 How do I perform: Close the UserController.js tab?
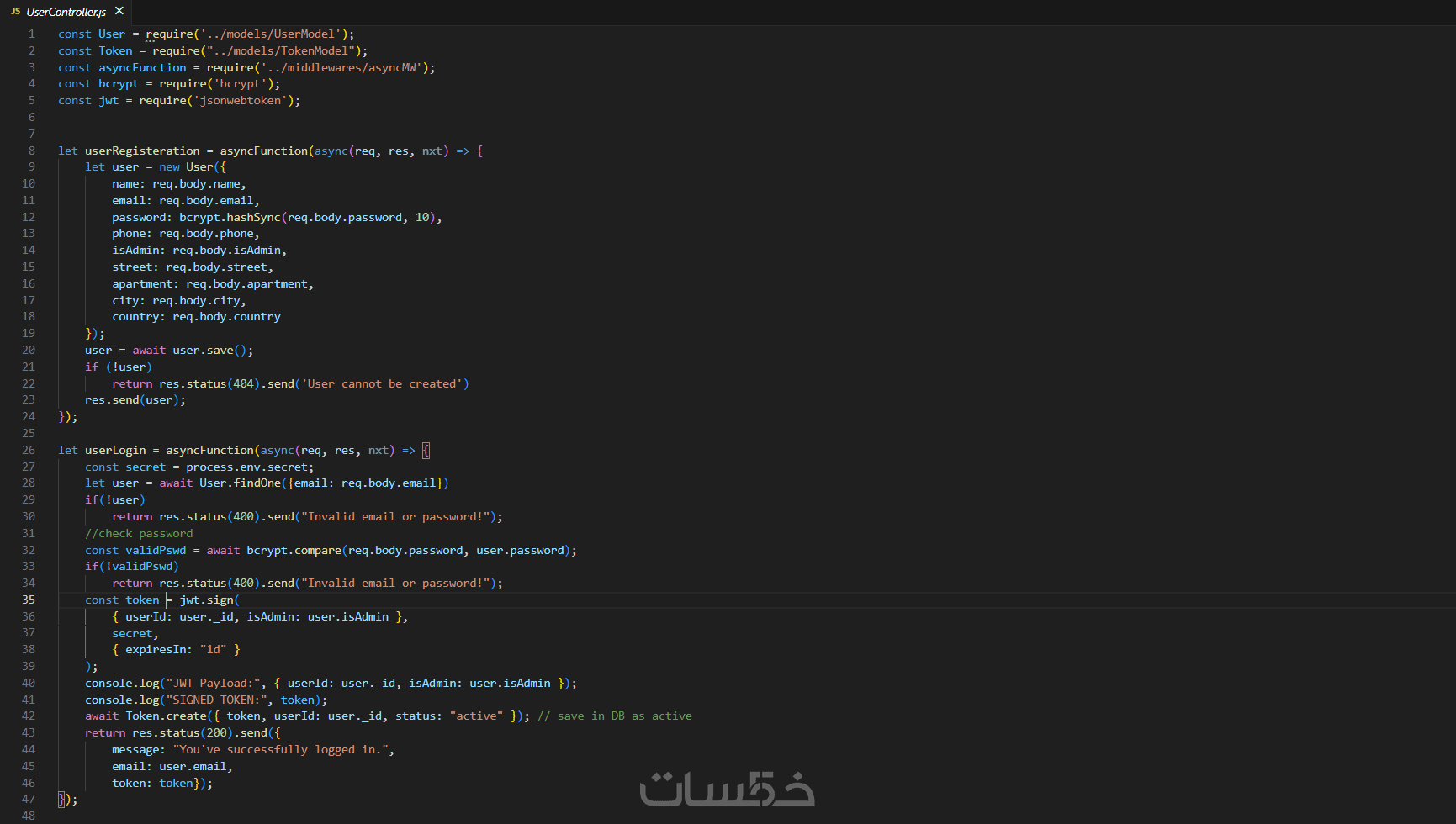[x=119, y=11]
